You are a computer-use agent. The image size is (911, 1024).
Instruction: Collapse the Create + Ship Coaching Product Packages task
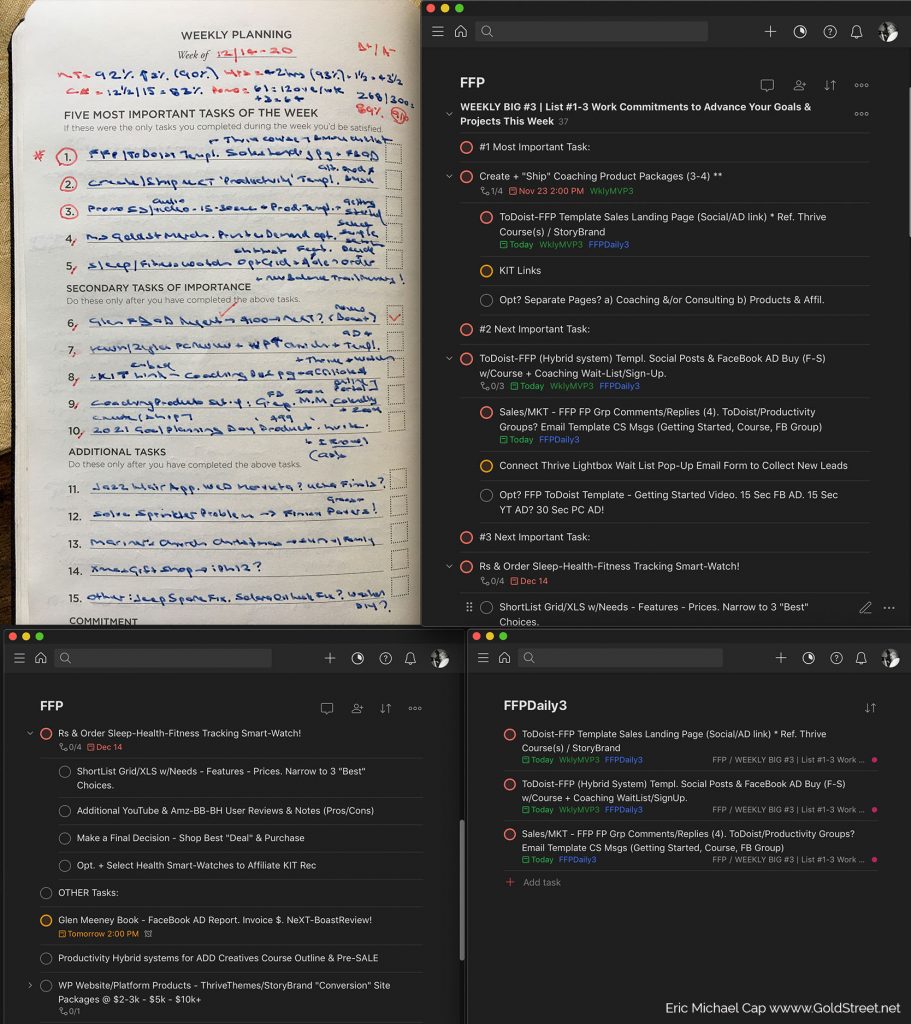click(x=449, y=177)
